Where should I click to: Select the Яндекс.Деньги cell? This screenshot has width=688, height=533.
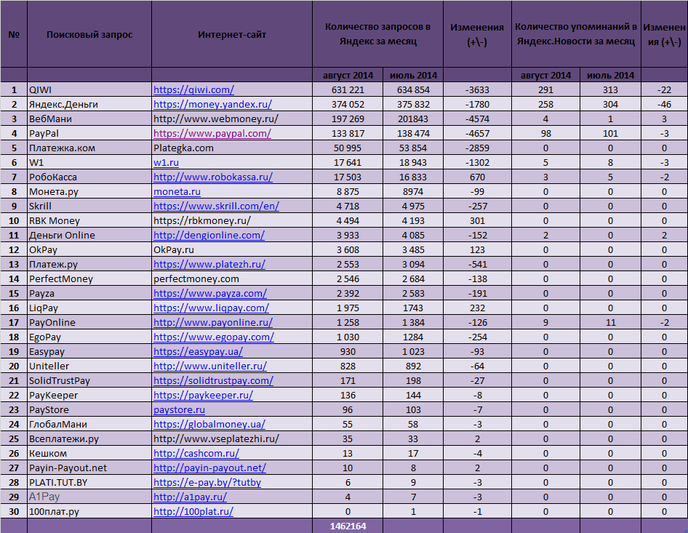click(90, 104)
